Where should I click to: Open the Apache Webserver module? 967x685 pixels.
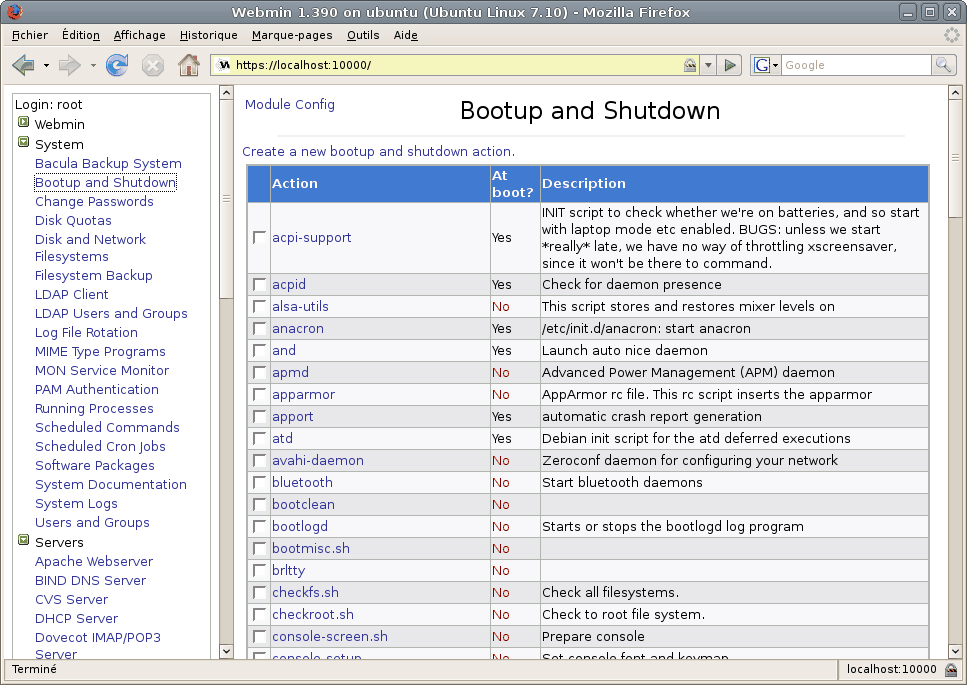(x=94, y=562)
